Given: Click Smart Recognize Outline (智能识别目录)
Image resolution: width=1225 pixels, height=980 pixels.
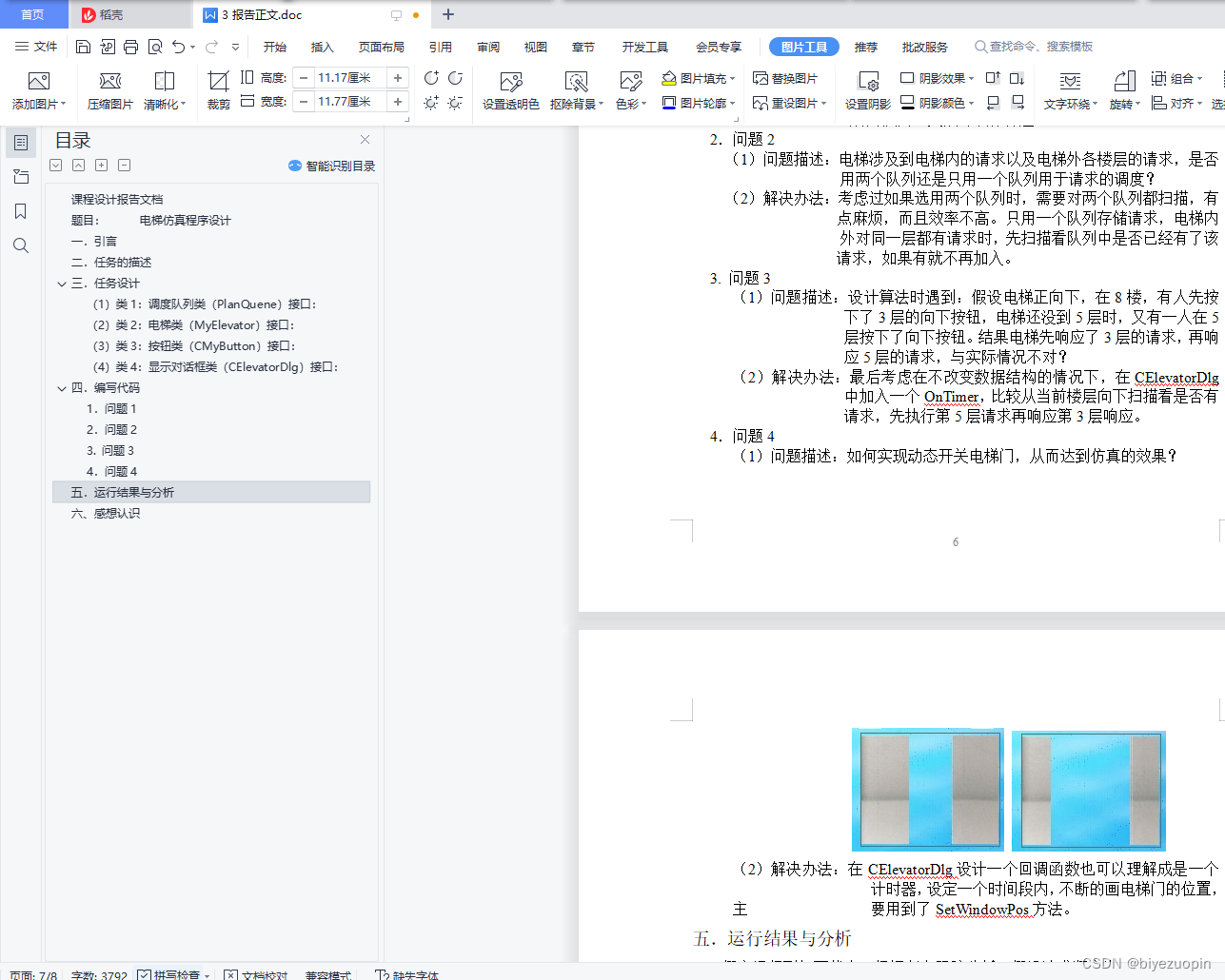Looking at the screenshot, I should 332,166.
